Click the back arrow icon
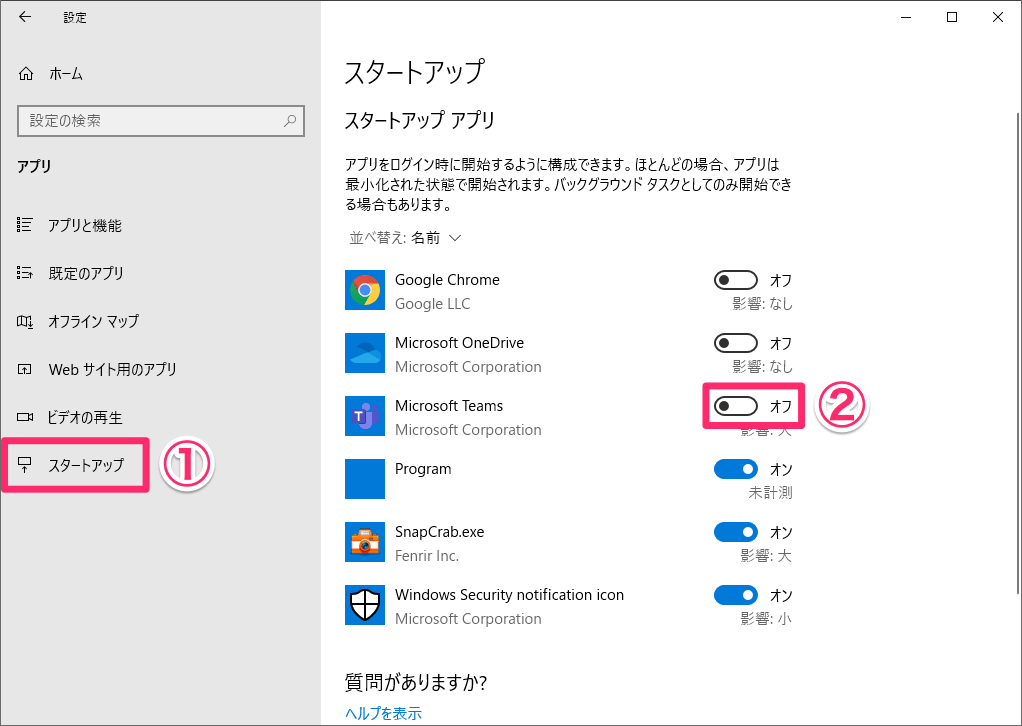The width and height of the screenshot is (1022, 726). (x=25, y=17)
